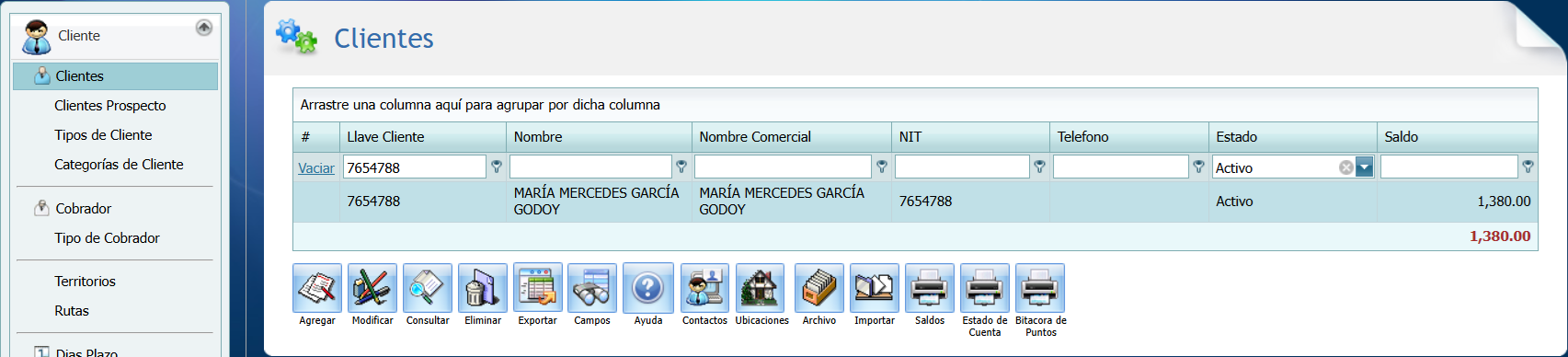Open Categorías de Cliente menu item
Screen dimensions: 1568x357
tap(119, 165)
